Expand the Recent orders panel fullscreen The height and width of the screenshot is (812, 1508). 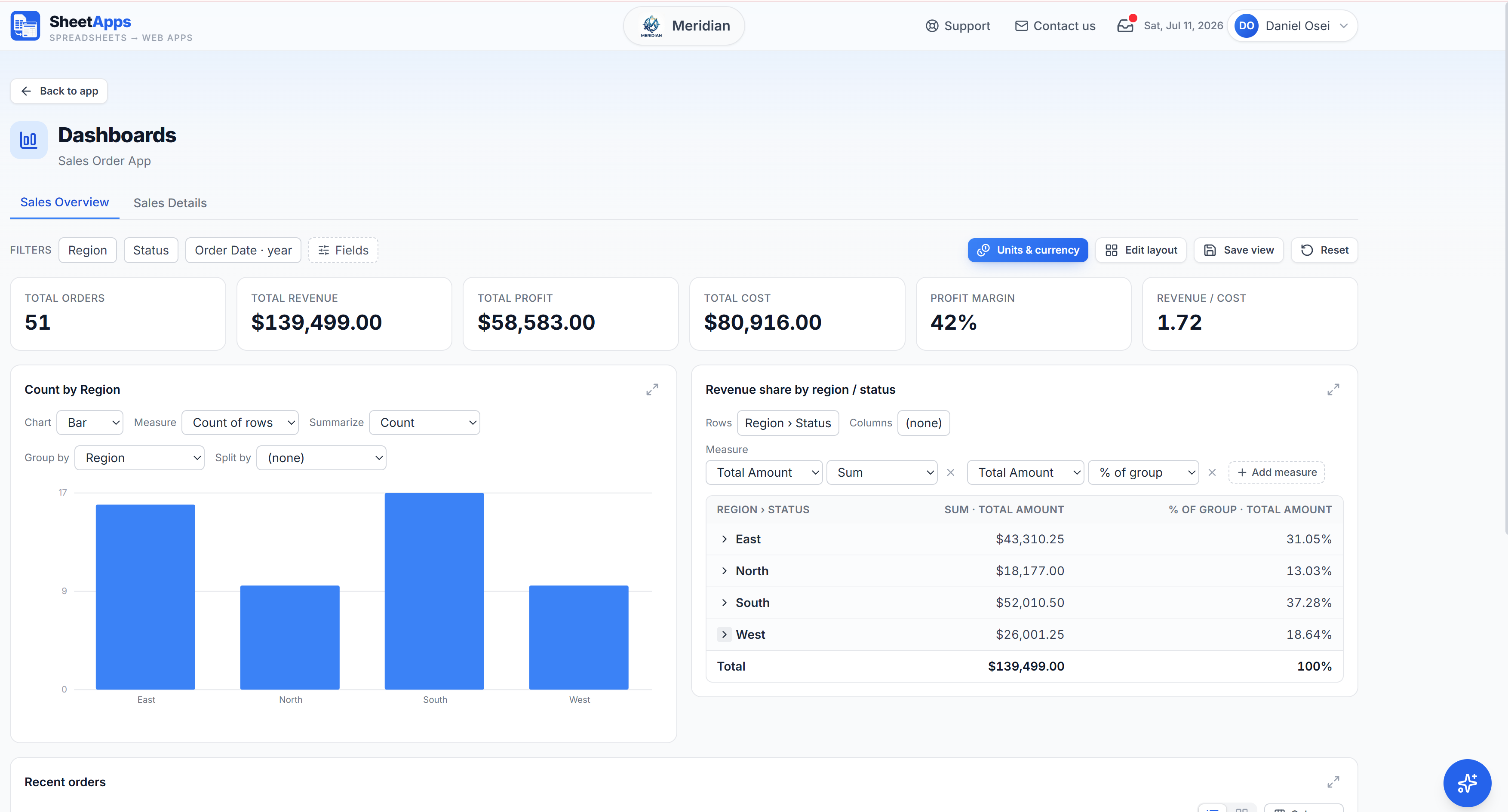coord(1333,782)
